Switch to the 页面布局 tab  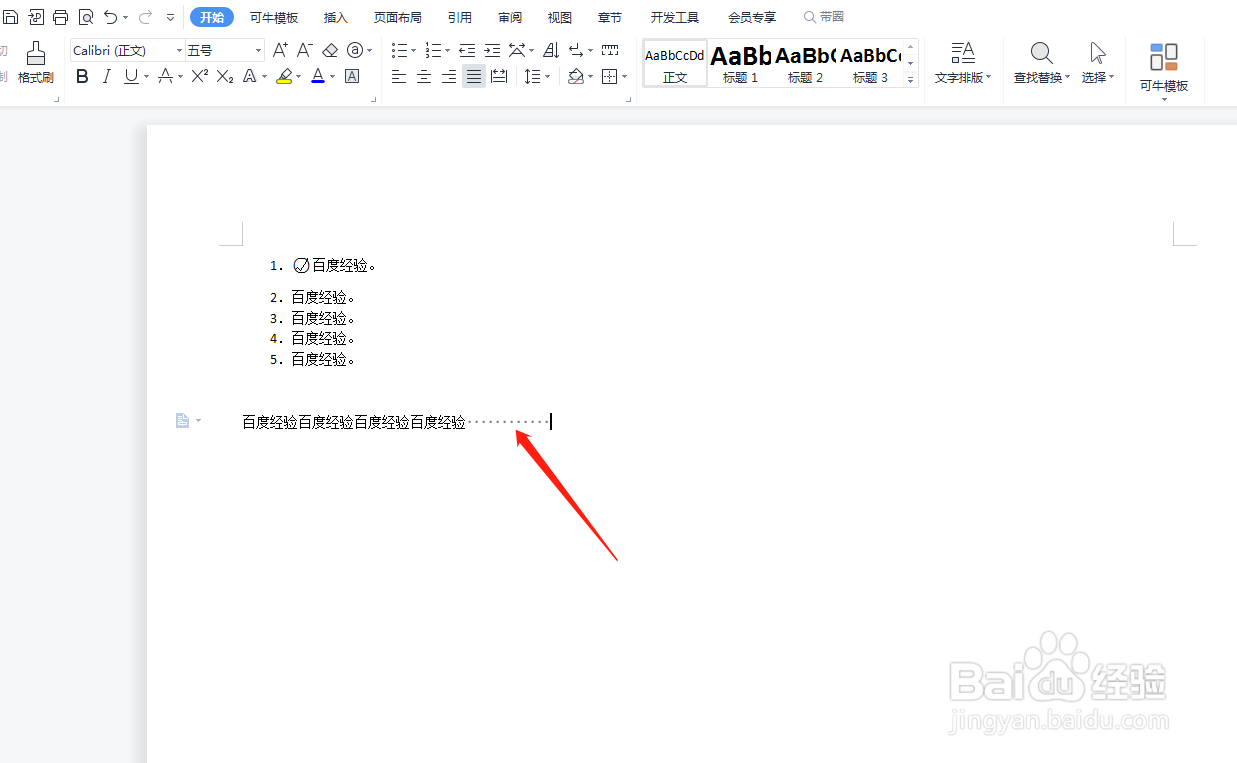pos(398,17)
